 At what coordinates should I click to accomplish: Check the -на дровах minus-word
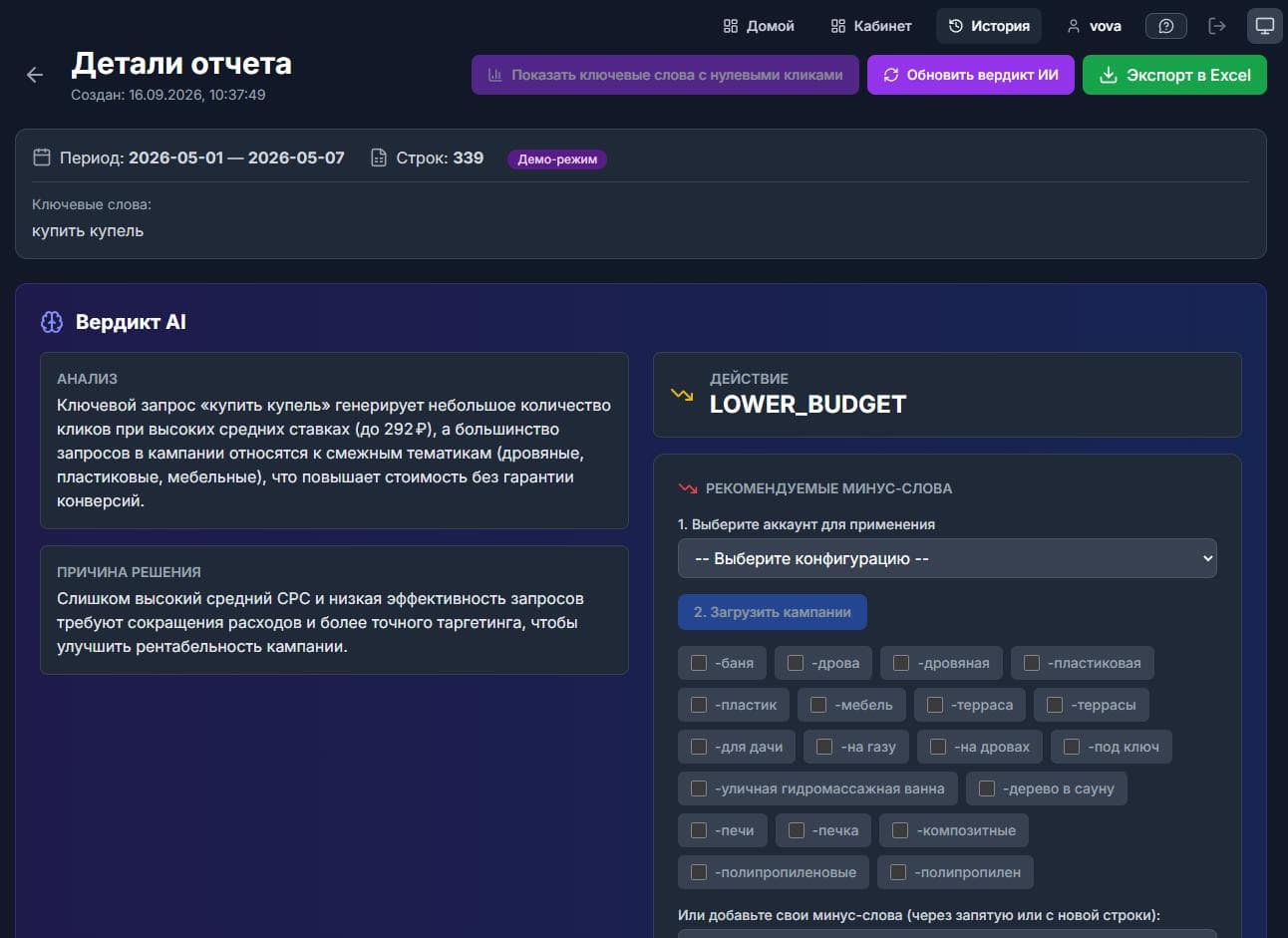pos(938,747)
